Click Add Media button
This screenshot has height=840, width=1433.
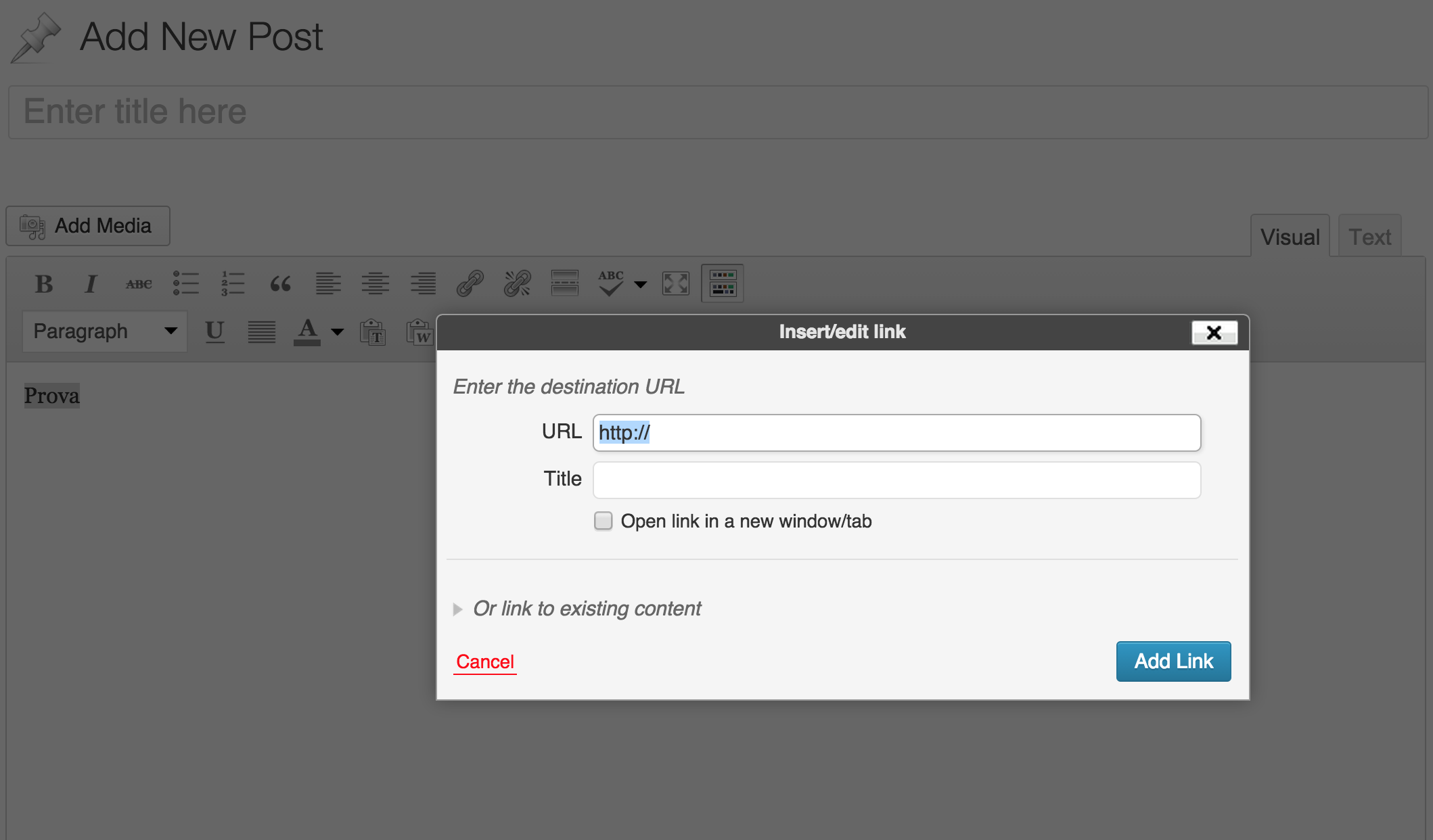(x=88, y=226)
